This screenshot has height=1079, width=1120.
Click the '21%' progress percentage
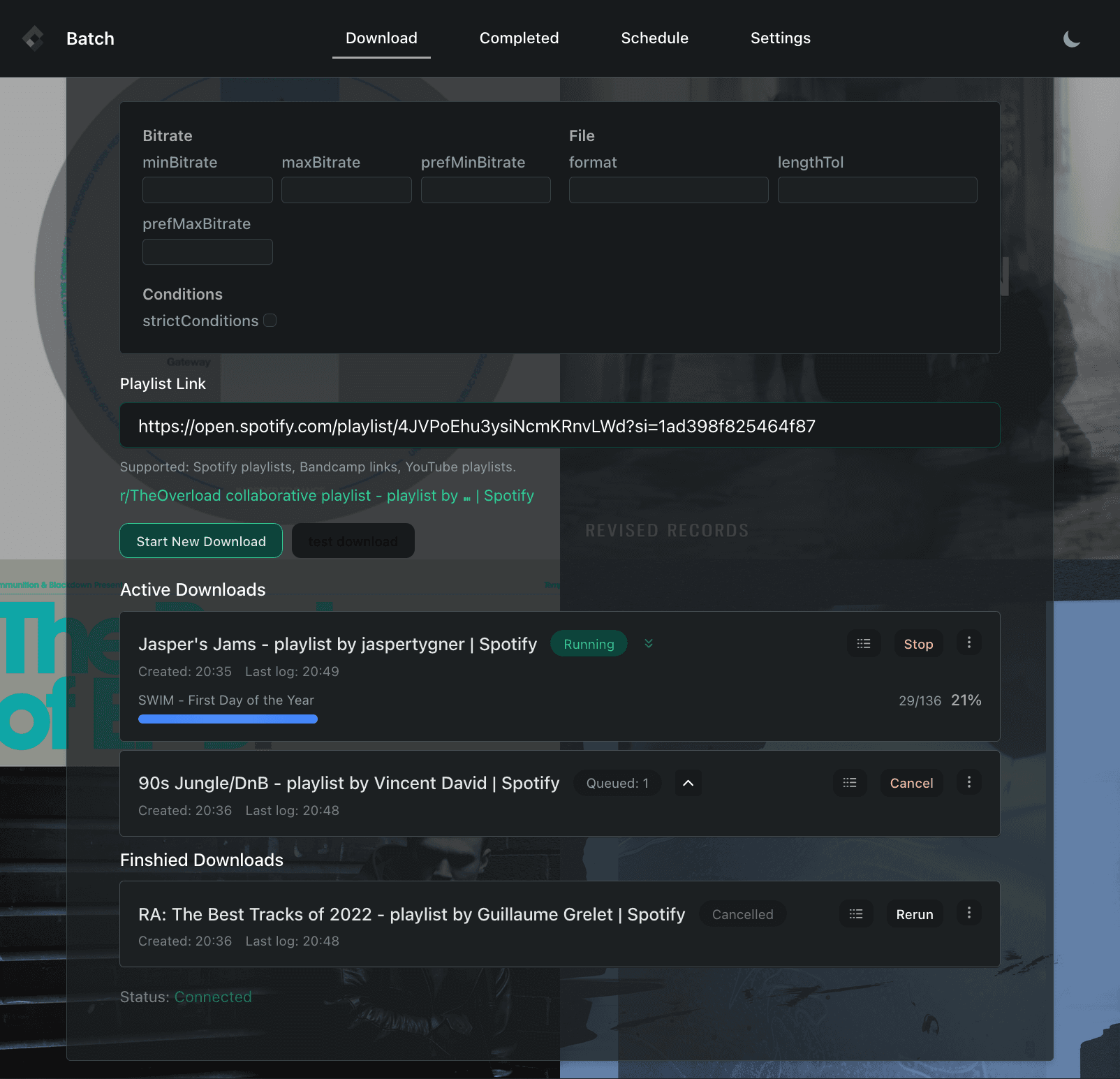coord(966,700)
